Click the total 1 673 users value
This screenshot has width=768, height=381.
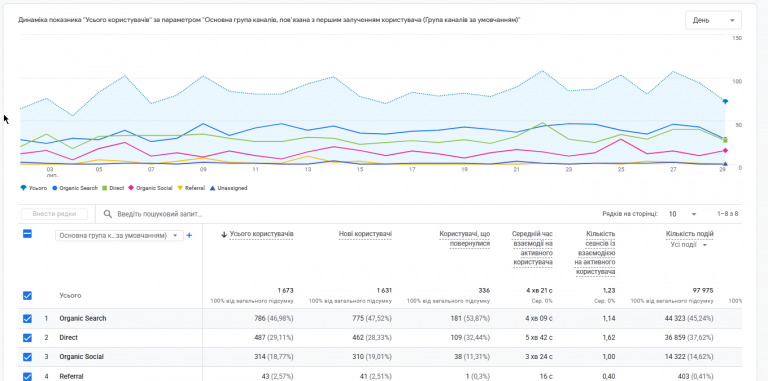(x=285, y=290)
